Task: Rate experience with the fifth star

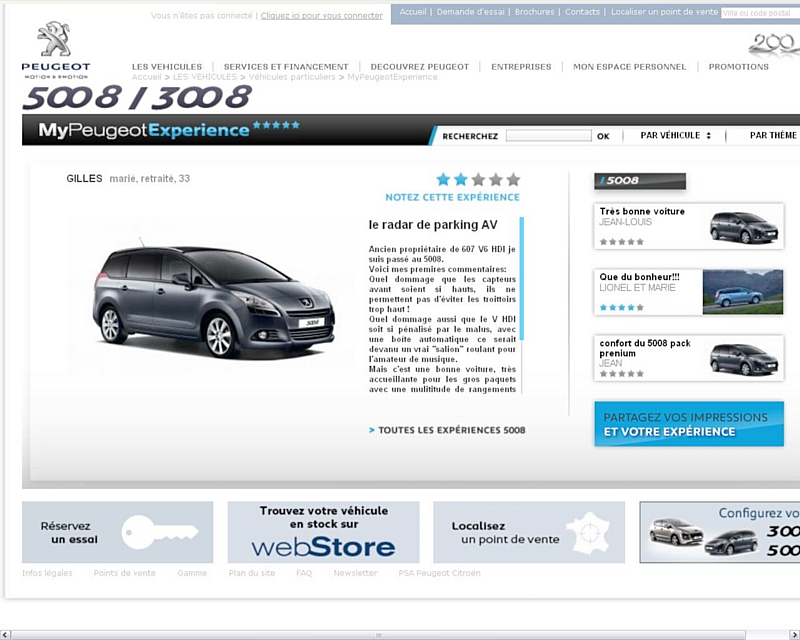Action: coord(513,179)
